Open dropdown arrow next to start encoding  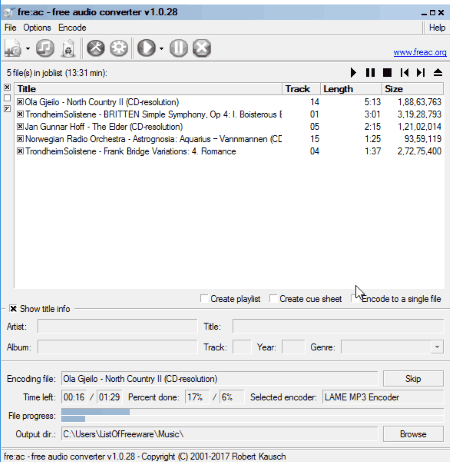[161, 49]
